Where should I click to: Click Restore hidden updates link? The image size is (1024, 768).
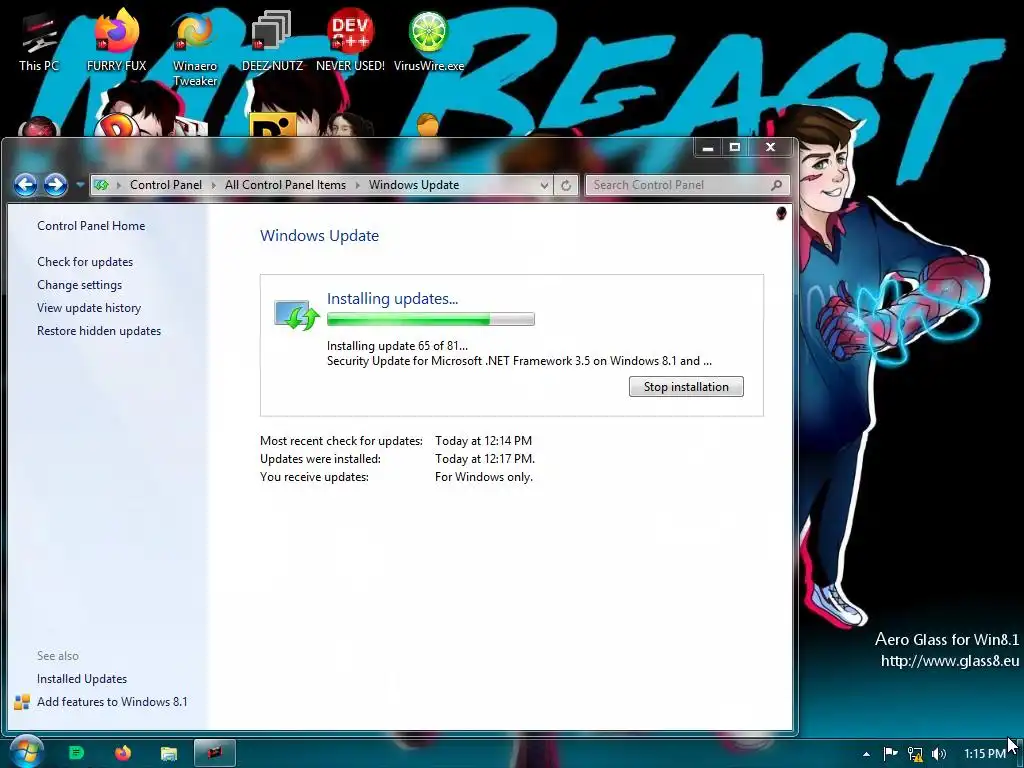[x=99, y=331]
